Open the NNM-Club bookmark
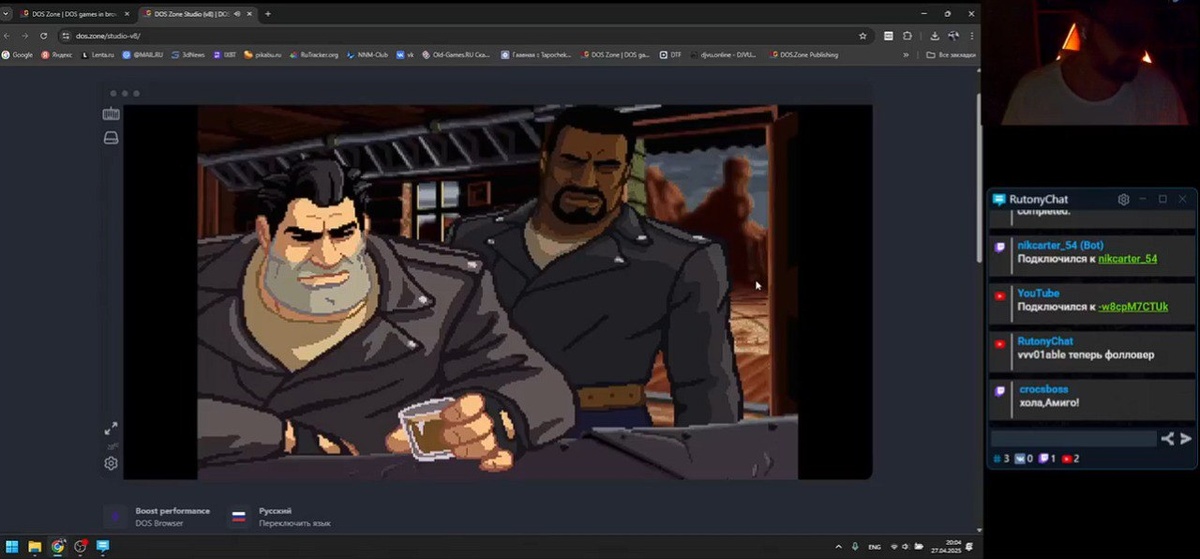The height and width of the screenshot is (559, 1200). point(369,55)
